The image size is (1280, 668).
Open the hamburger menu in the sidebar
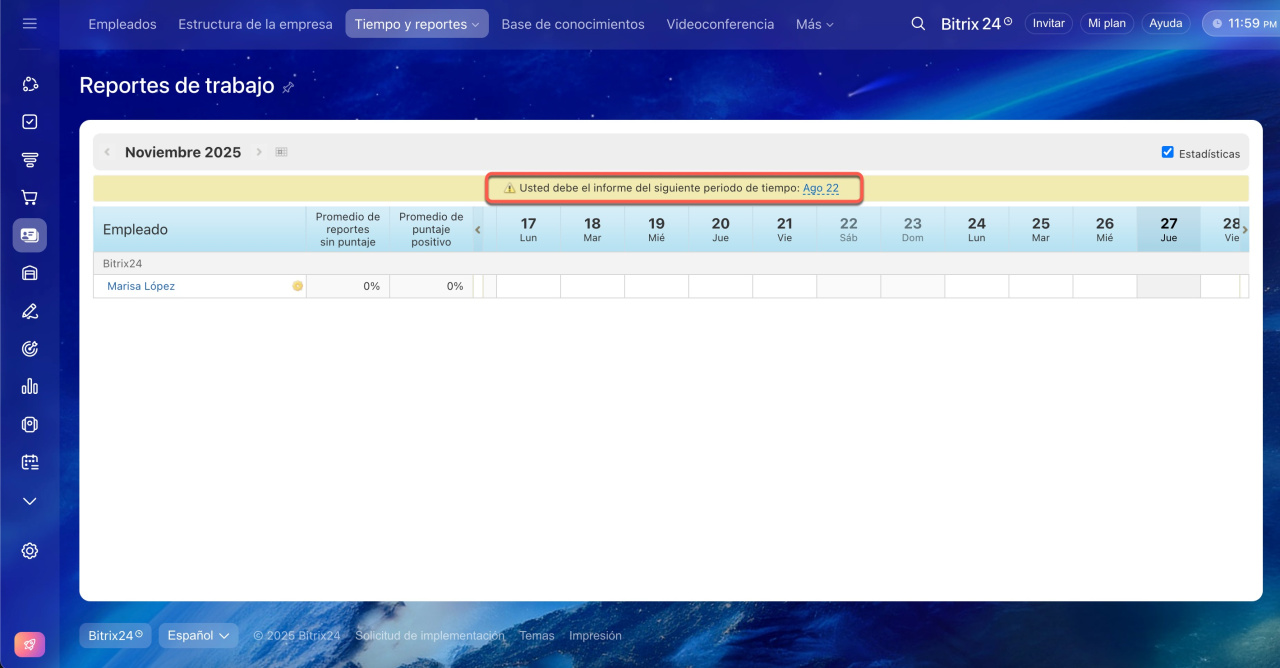(x=29, y=23)
